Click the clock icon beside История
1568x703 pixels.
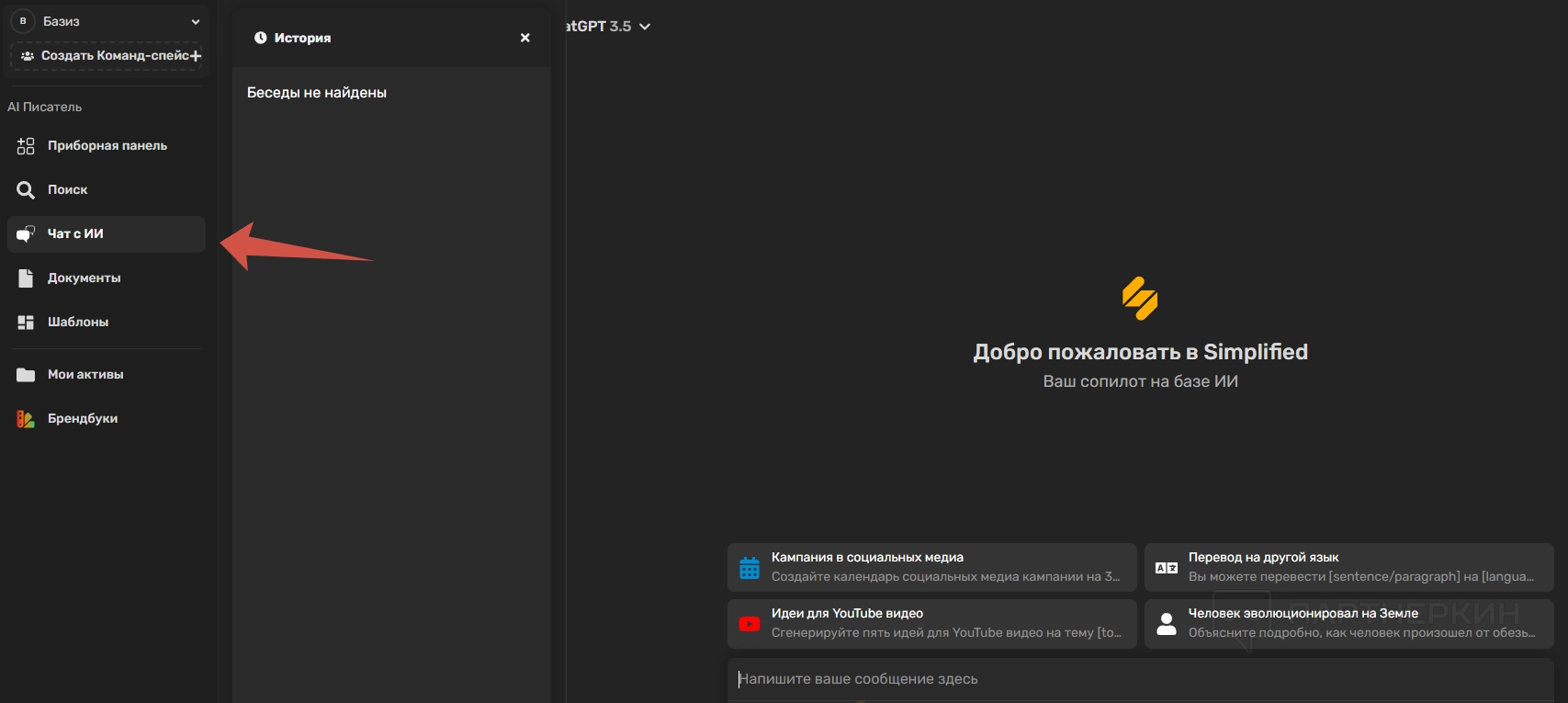coord(260,38)
